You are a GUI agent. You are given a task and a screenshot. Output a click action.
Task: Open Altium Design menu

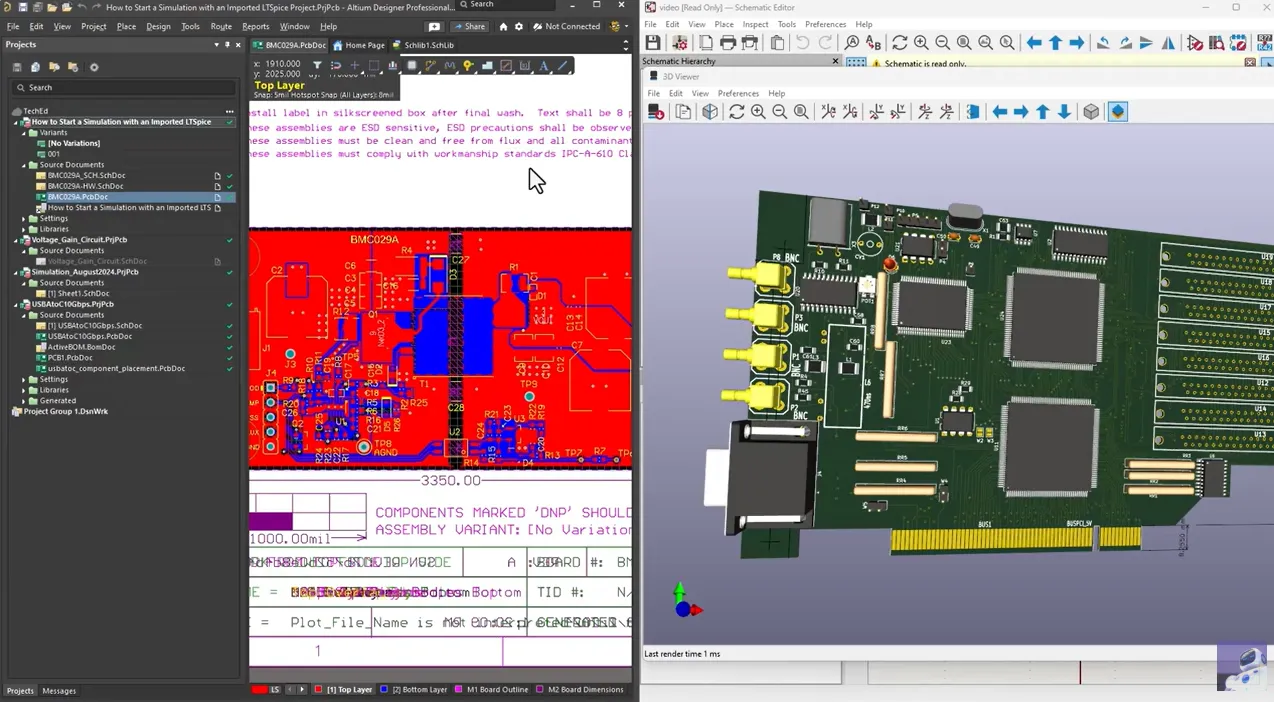[x=158, y=27]
